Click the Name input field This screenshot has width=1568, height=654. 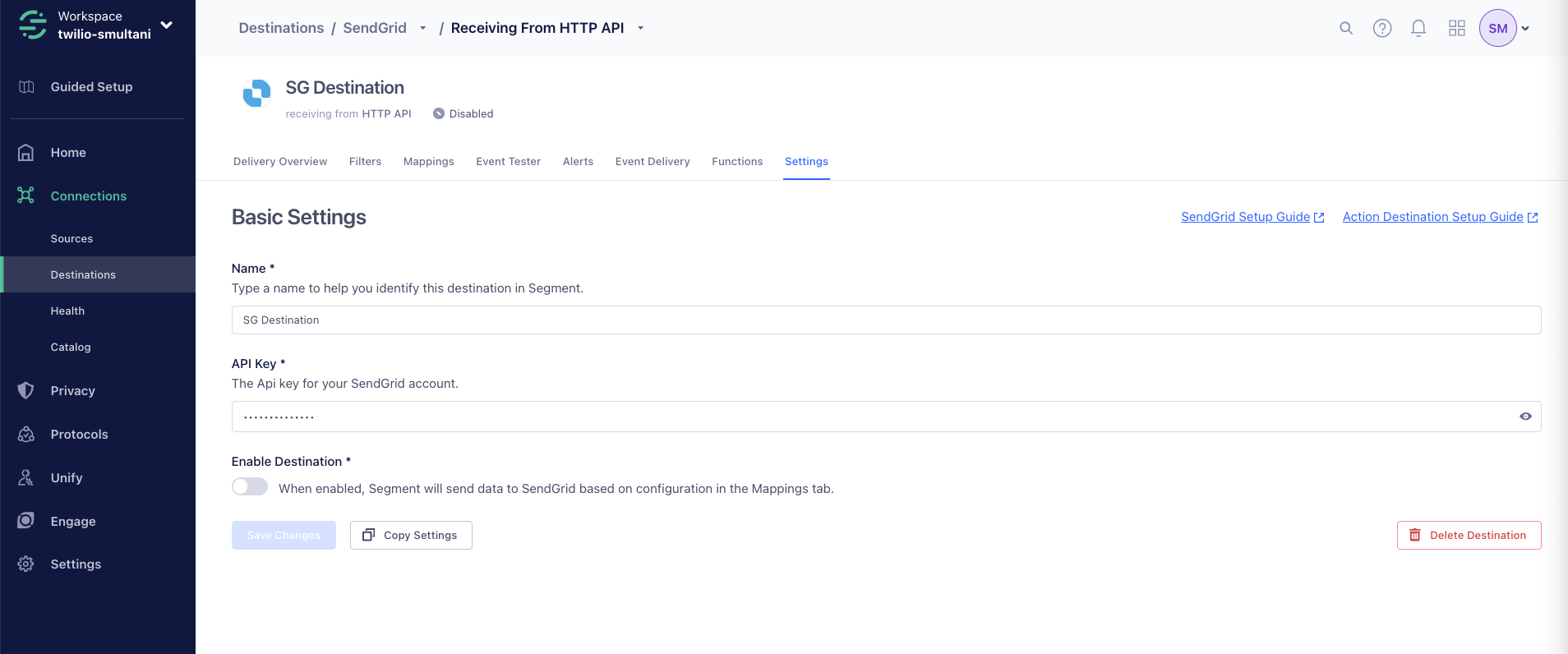pos(886,320)
